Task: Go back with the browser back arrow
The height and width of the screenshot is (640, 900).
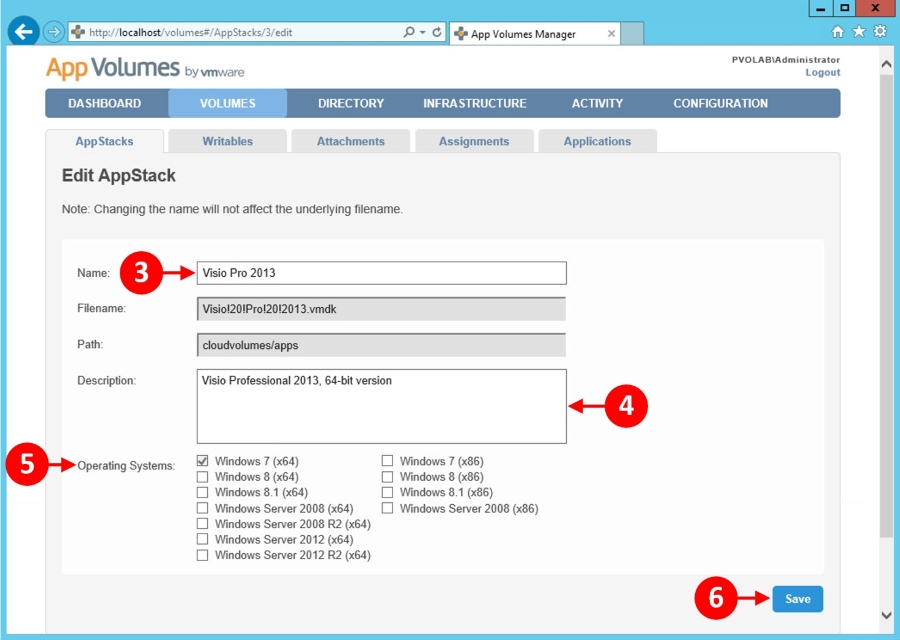Action: pos(24,32)
